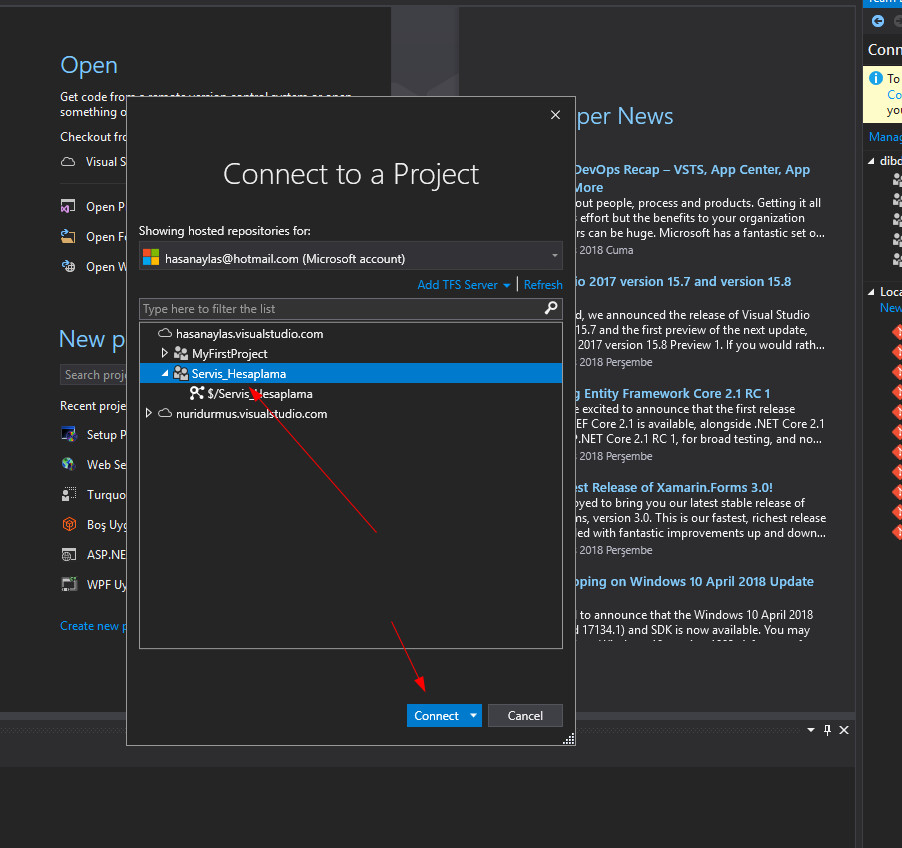Click the Open Folder icon on Start Page
The image size is (902, 848).
tap(68, 236)
